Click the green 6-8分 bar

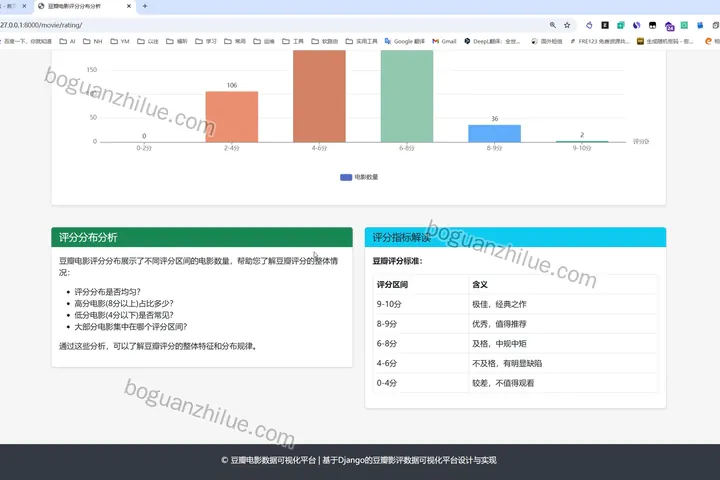(x=407, y=96)
